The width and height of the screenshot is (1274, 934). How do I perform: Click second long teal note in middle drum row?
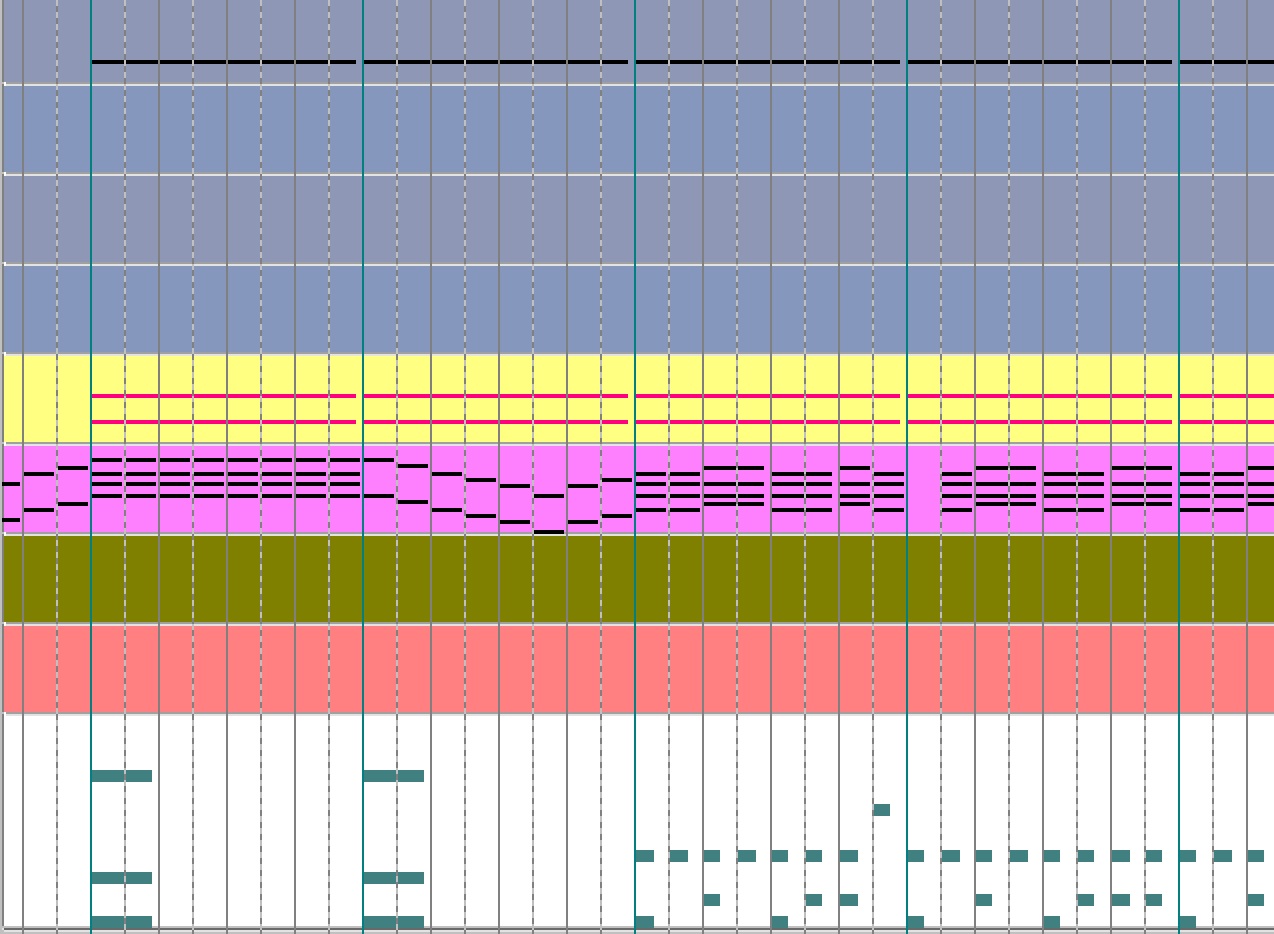click(393, 878)
